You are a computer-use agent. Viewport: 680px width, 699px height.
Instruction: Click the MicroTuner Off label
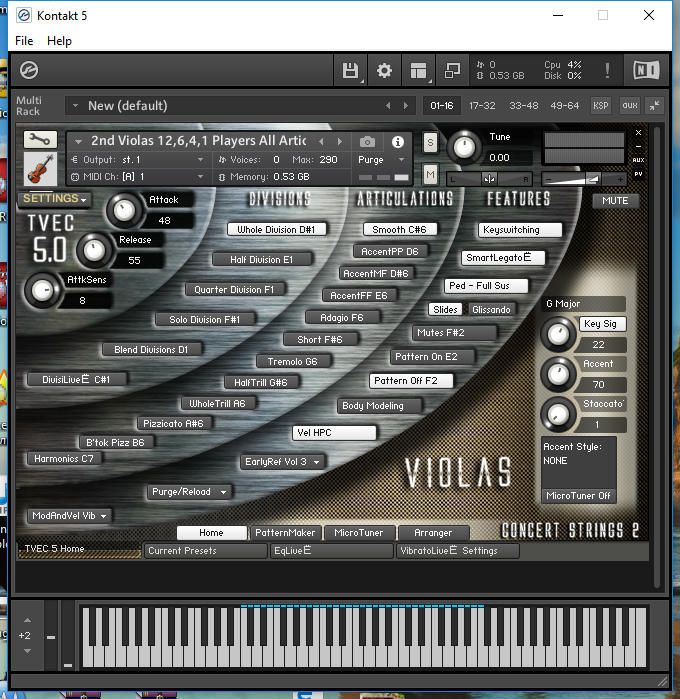tap(578, 496)
